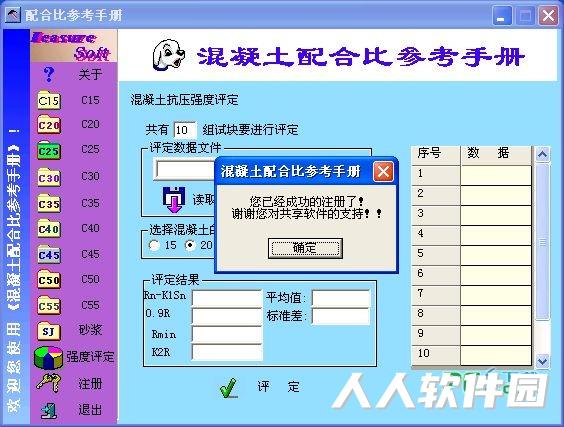The width and height of the screenshot is (564, 427).
Task: Select the C30 sidebar label
Action: [x=90, y=176]
